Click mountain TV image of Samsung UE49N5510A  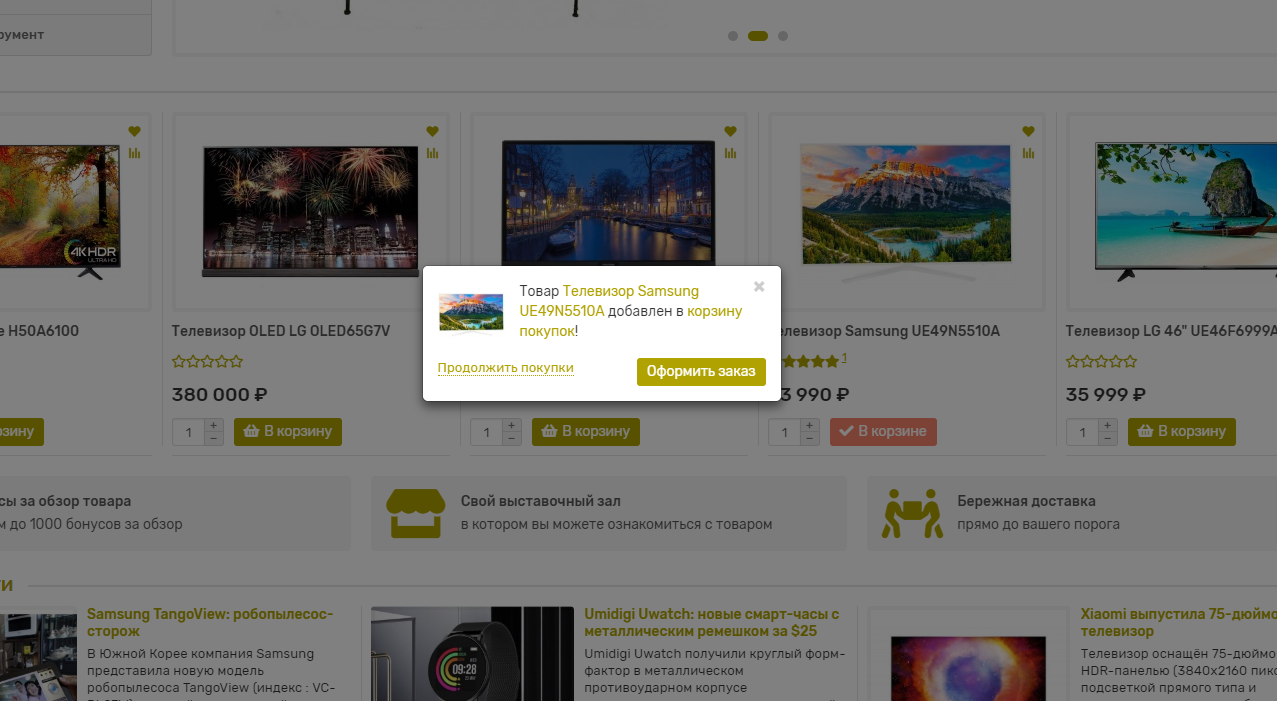[x=907, y=211]
